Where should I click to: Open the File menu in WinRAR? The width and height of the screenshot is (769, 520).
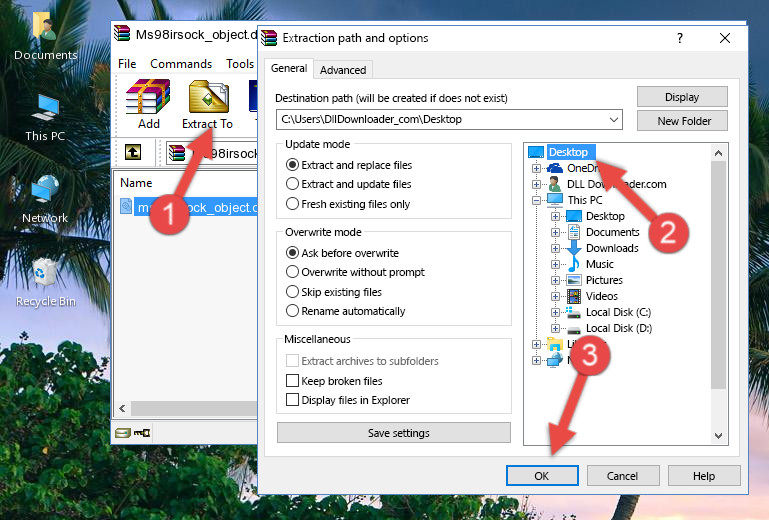127,64
